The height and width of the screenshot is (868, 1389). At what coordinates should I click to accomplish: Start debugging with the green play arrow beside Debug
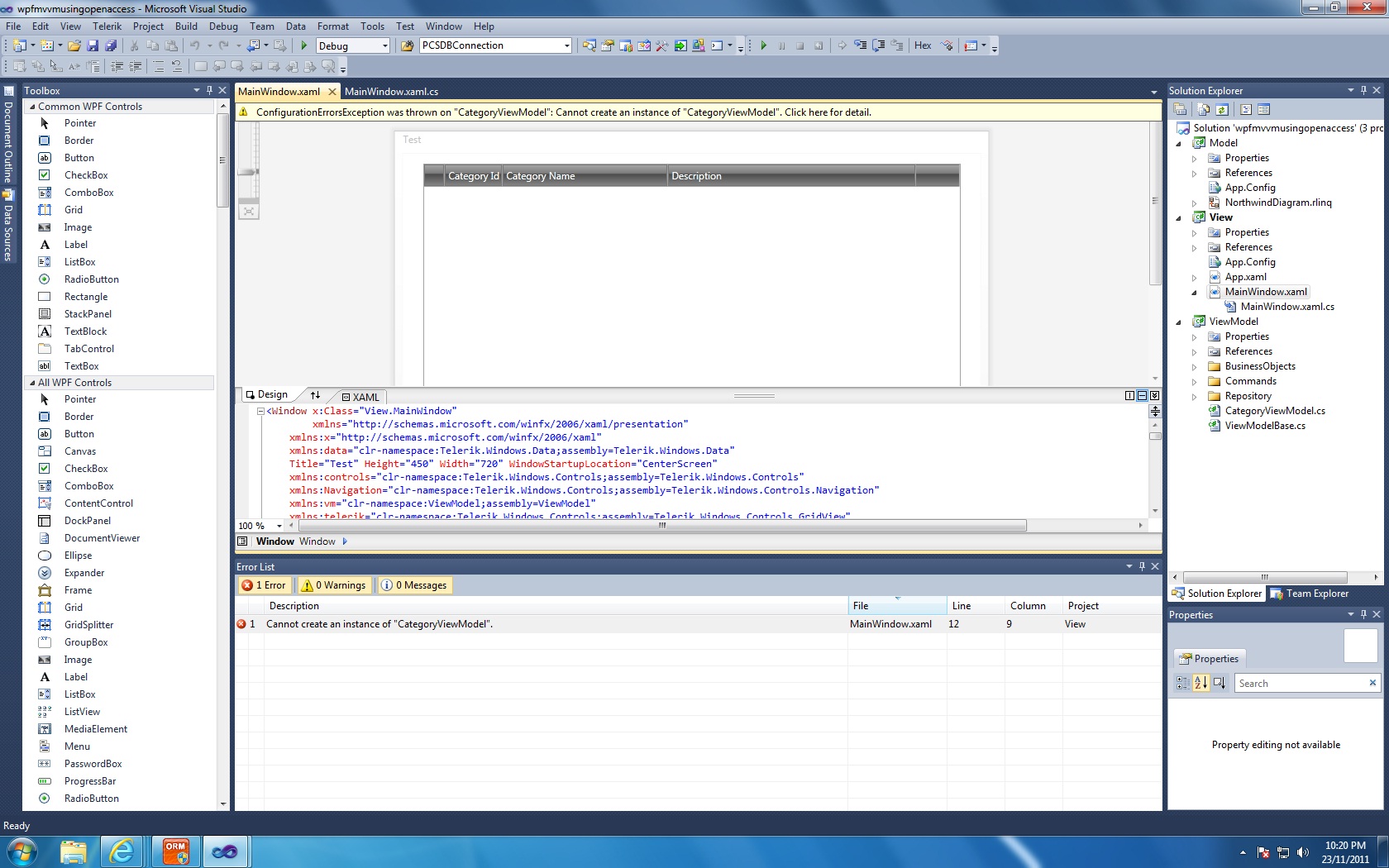[x=304, y=45]
